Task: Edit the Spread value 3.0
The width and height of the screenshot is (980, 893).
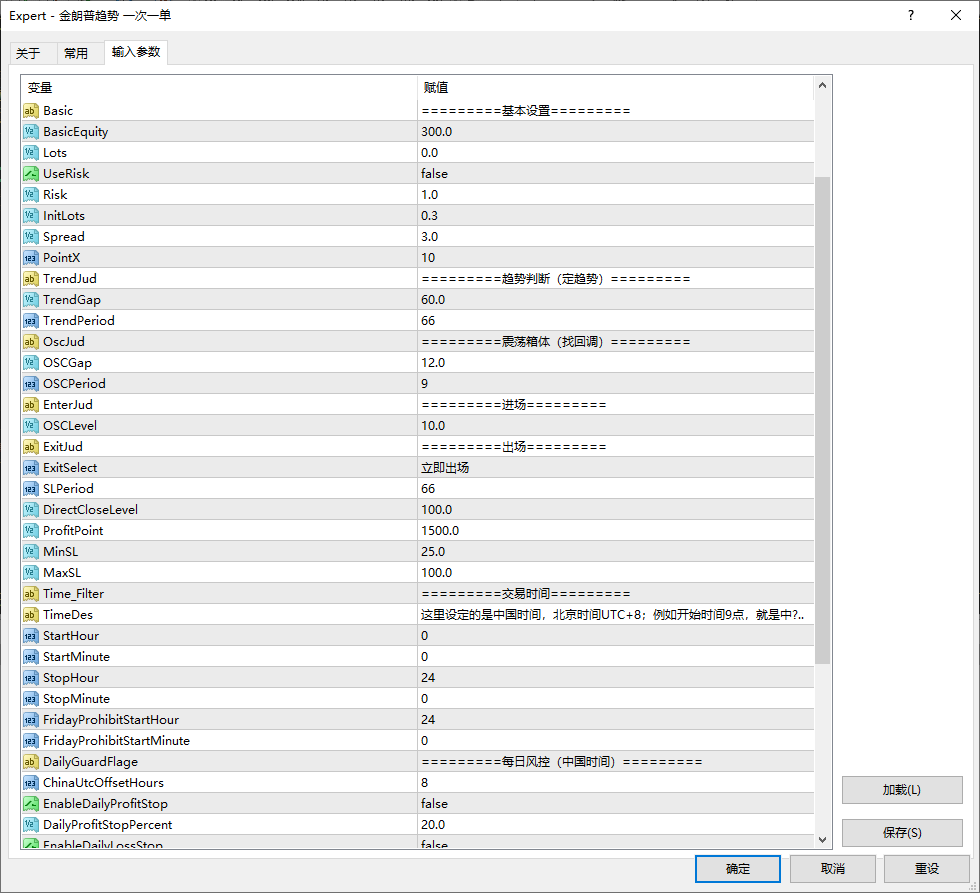Action: (616, 237)
